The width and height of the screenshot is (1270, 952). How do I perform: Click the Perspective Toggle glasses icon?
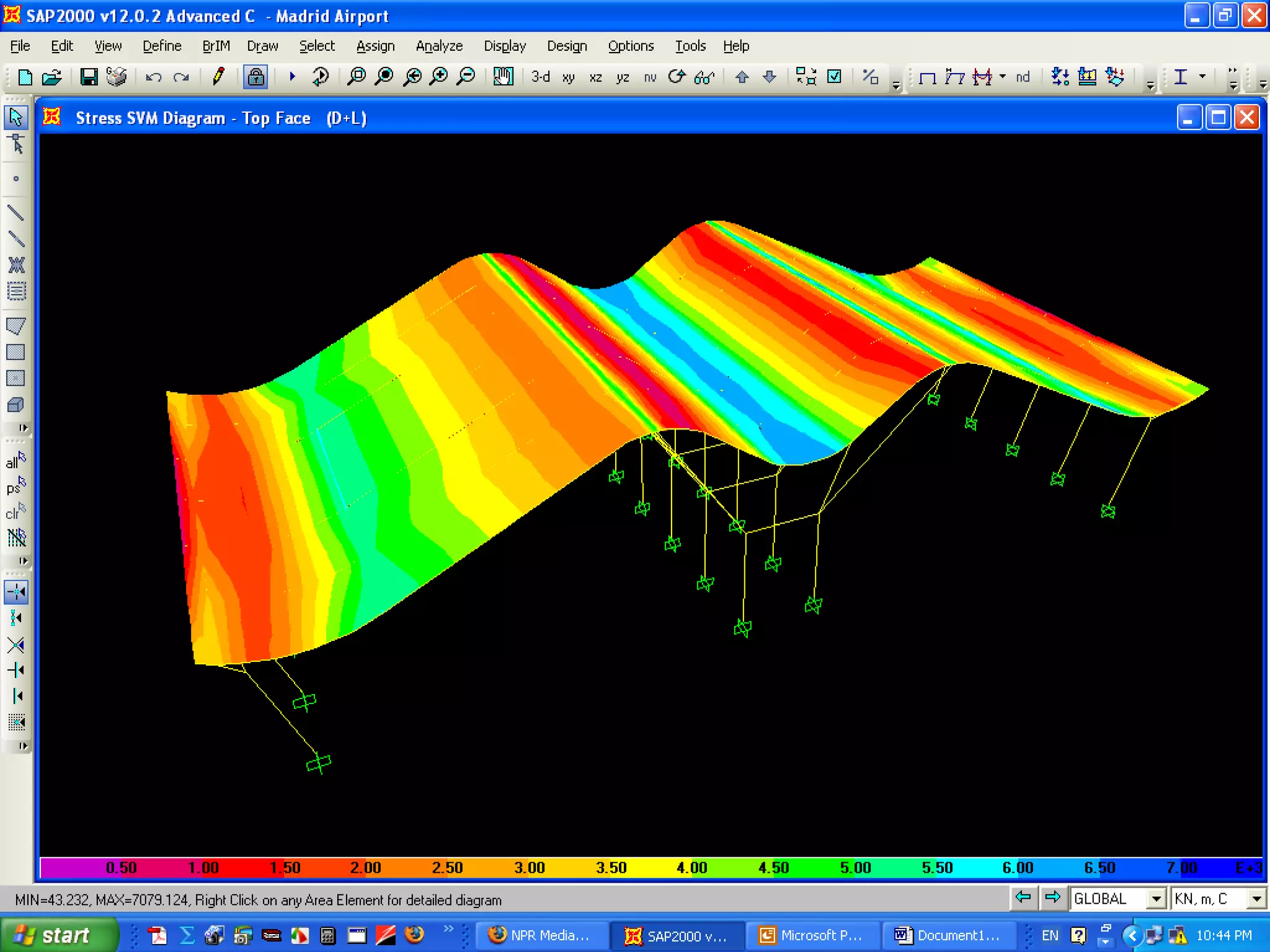coord(704,77)
